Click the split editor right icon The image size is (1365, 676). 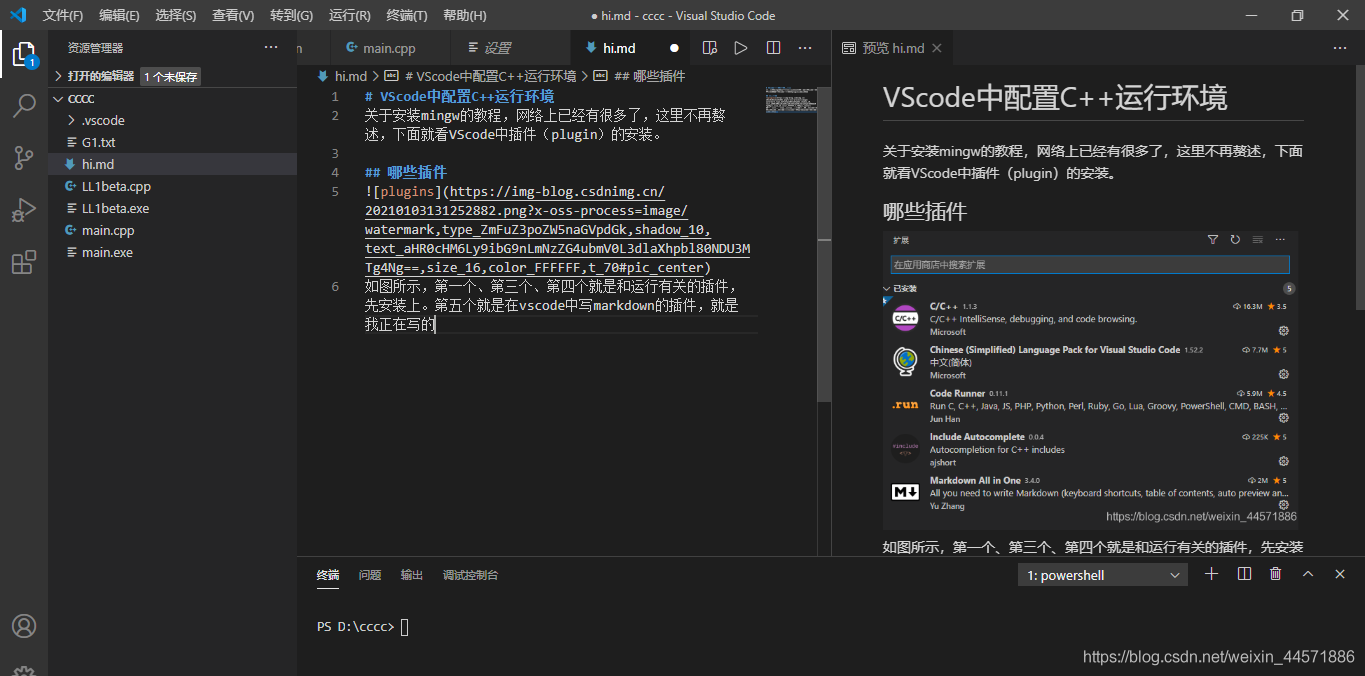tap(773, 48)
